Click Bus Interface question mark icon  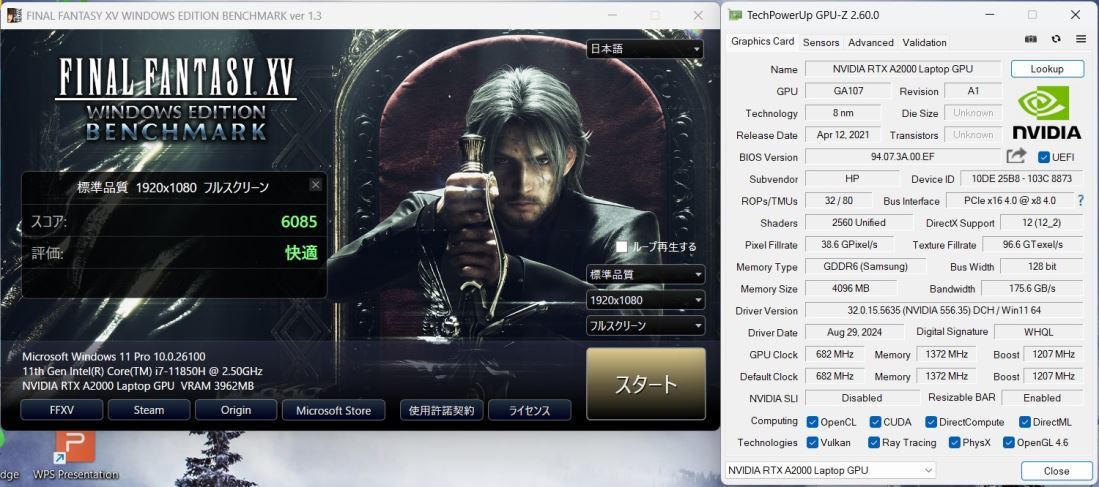[x=1081, y=200]
